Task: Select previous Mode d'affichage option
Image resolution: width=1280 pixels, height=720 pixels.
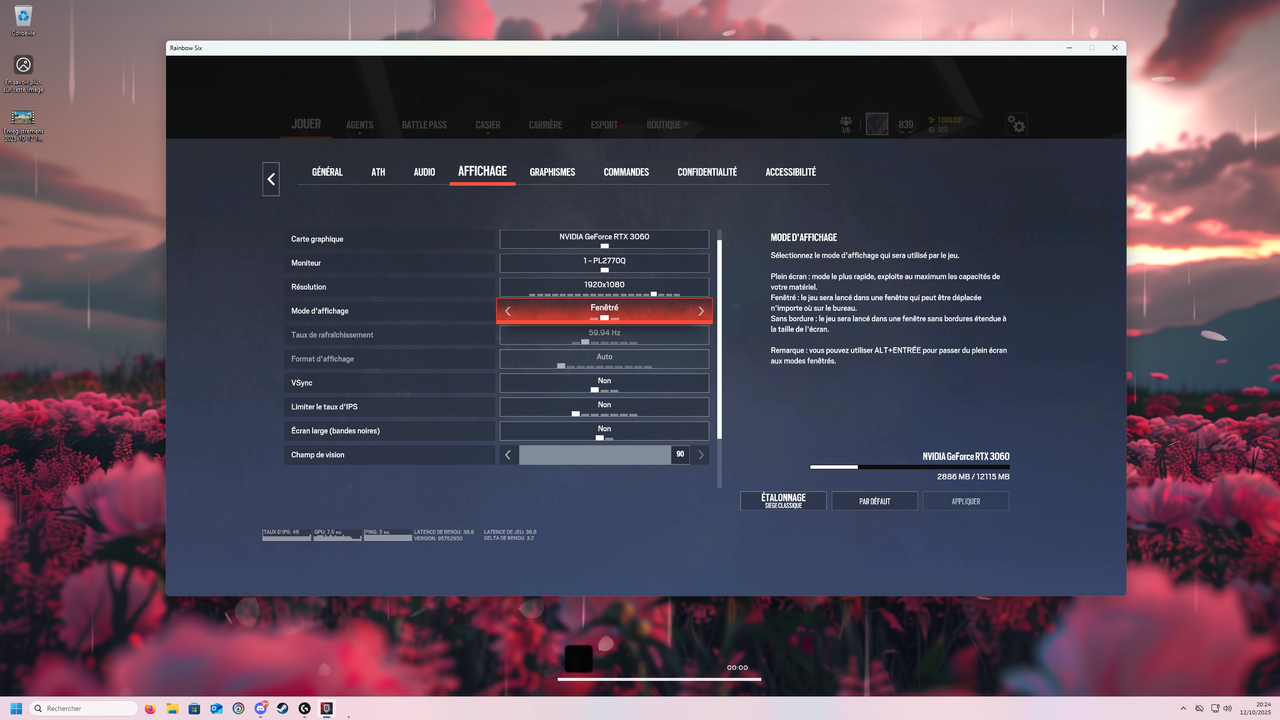Action: tap(508, 311)
